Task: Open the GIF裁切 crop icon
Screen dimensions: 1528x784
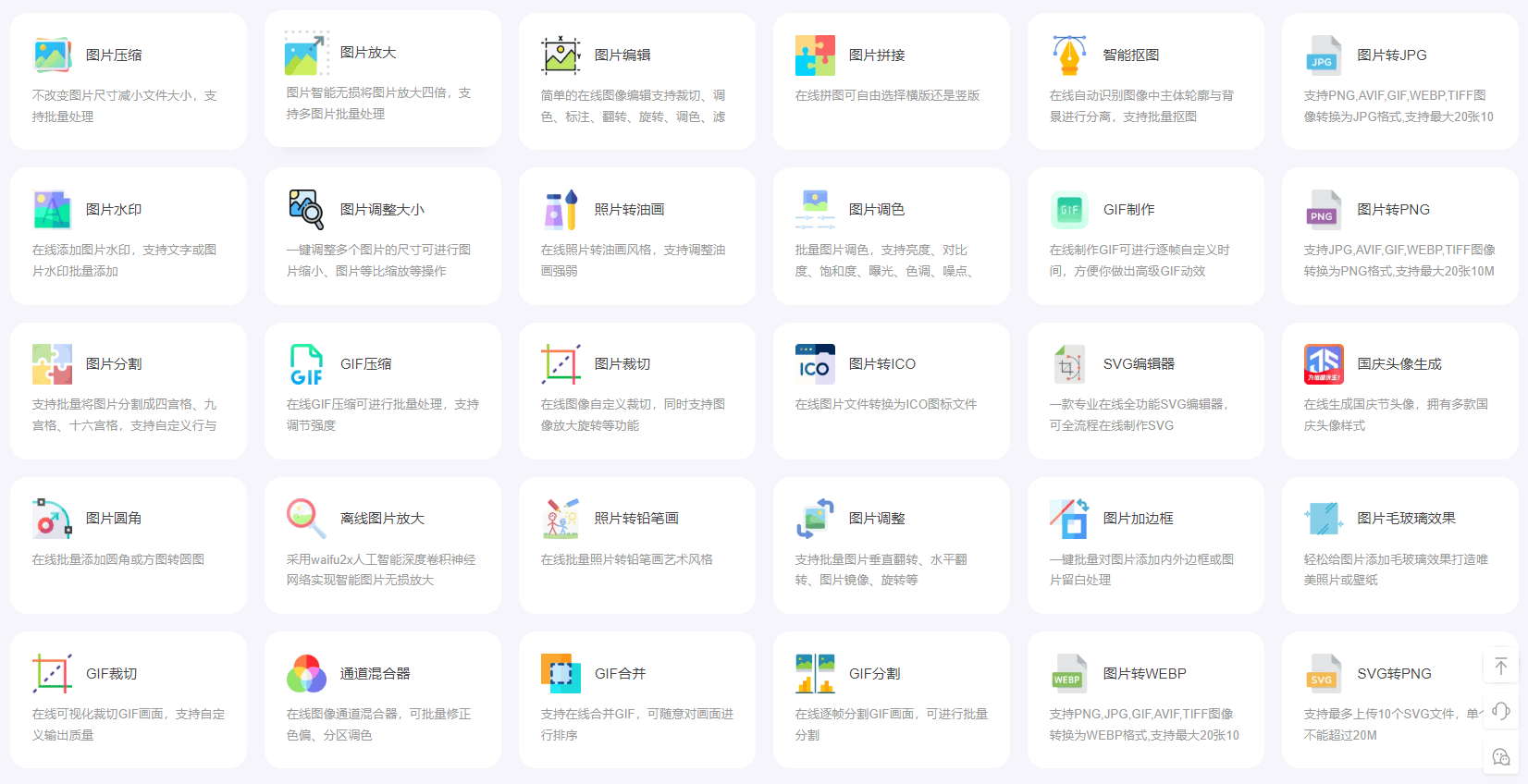Action: 53,674
